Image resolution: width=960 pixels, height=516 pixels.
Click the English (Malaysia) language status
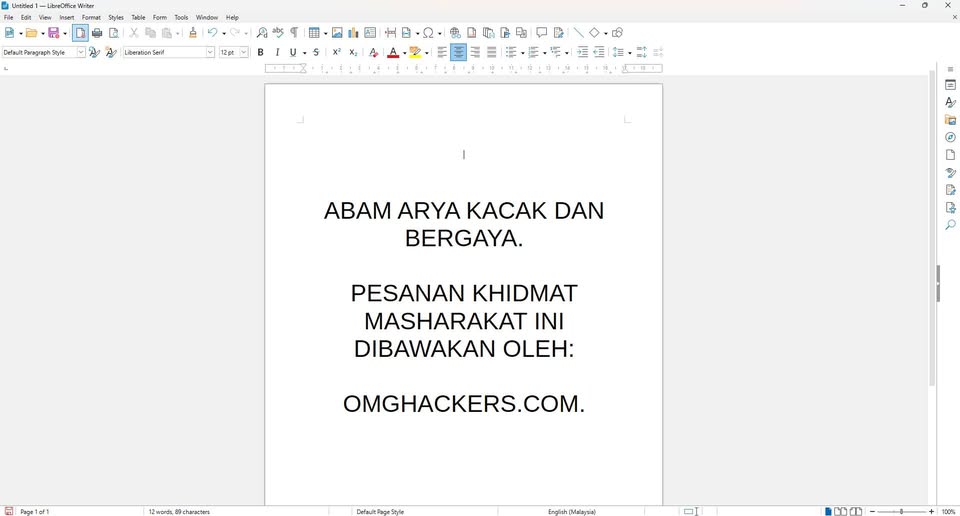tap(572, 512)
